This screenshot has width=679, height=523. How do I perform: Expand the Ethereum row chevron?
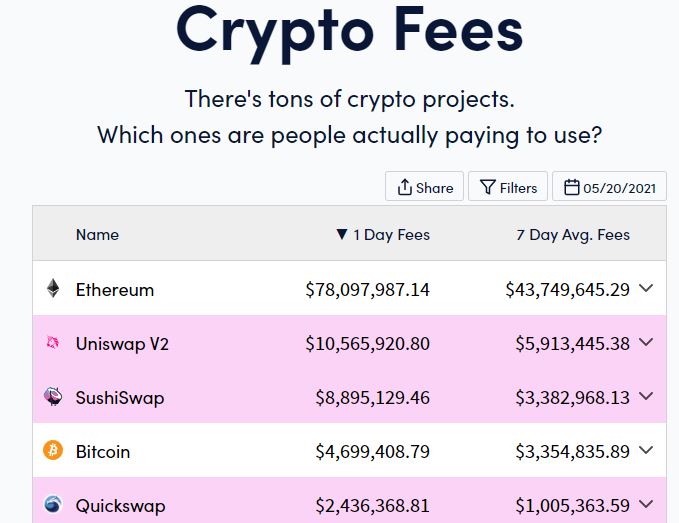coord(646,288)
